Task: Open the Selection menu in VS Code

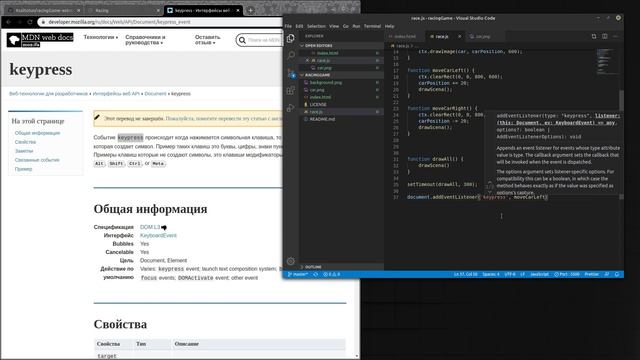Action: pos(316,26)
